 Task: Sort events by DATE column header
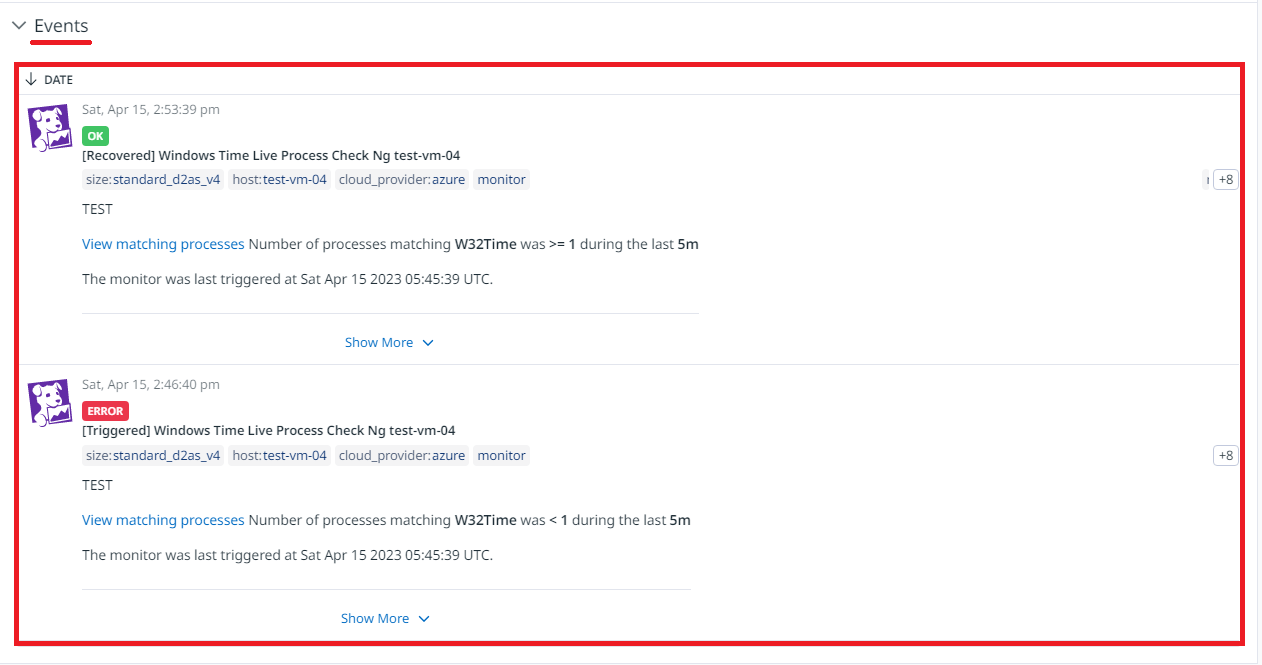pyautogui.click(x=58, y=80)
